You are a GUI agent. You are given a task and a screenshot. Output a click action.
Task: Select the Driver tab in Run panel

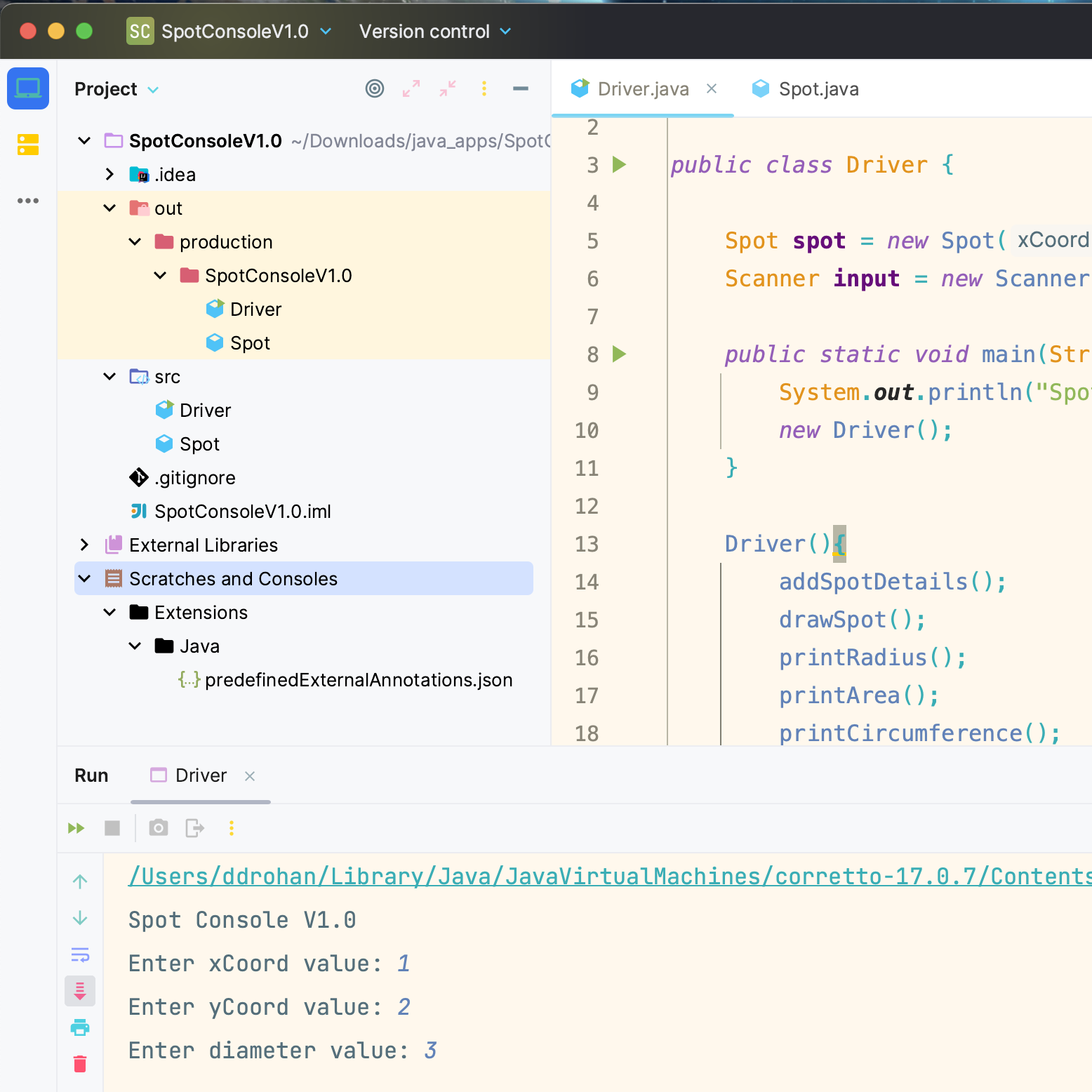tap(201, 775)
